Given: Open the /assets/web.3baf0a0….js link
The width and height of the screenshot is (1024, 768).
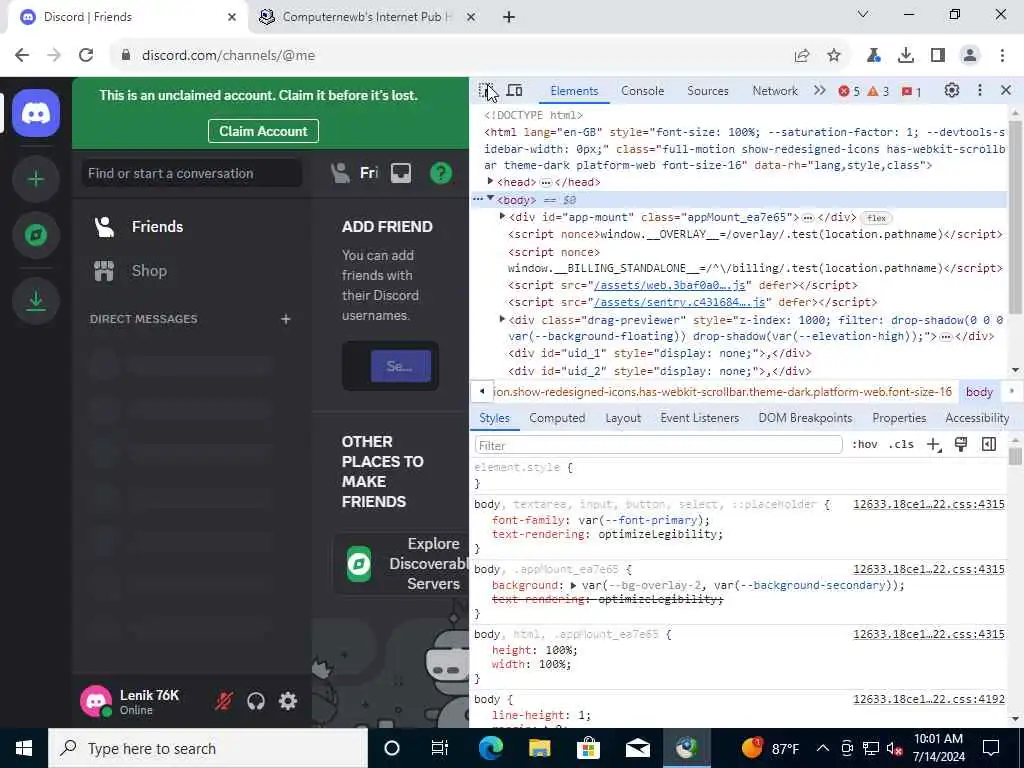Looking at the screenshot, I should point(669,285).
